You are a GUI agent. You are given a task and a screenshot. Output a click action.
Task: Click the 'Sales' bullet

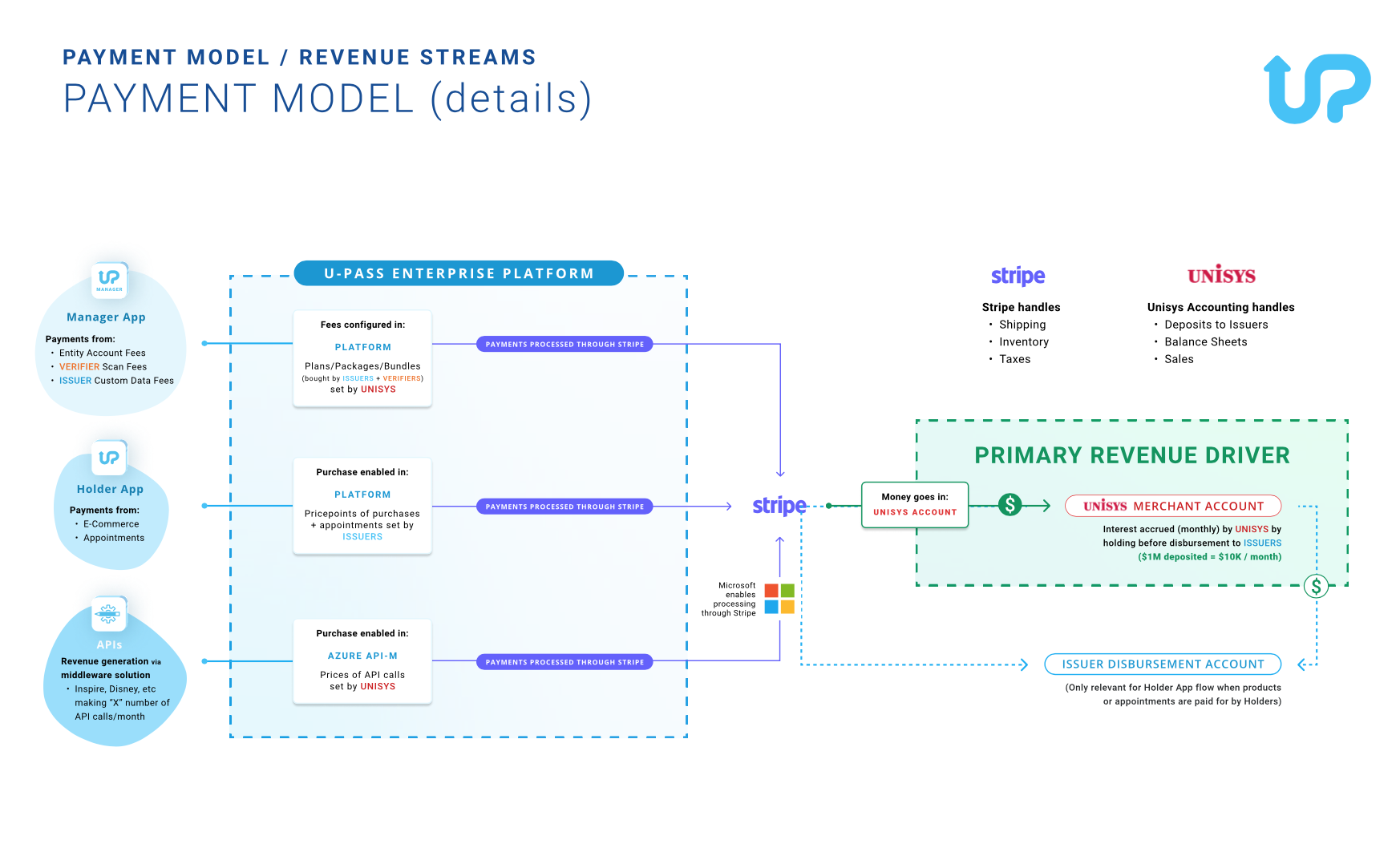1179,359
